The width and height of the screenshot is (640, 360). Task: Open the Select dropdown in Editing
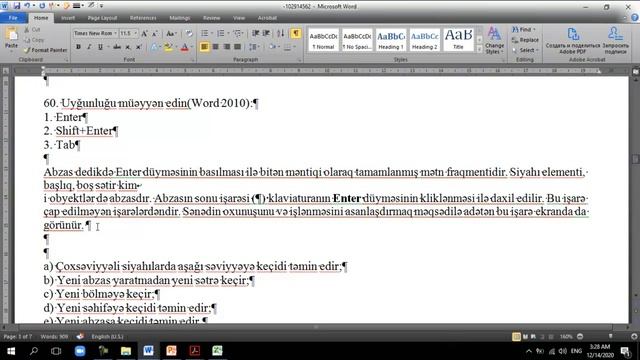pyautogui.click(x=526, y=50)
